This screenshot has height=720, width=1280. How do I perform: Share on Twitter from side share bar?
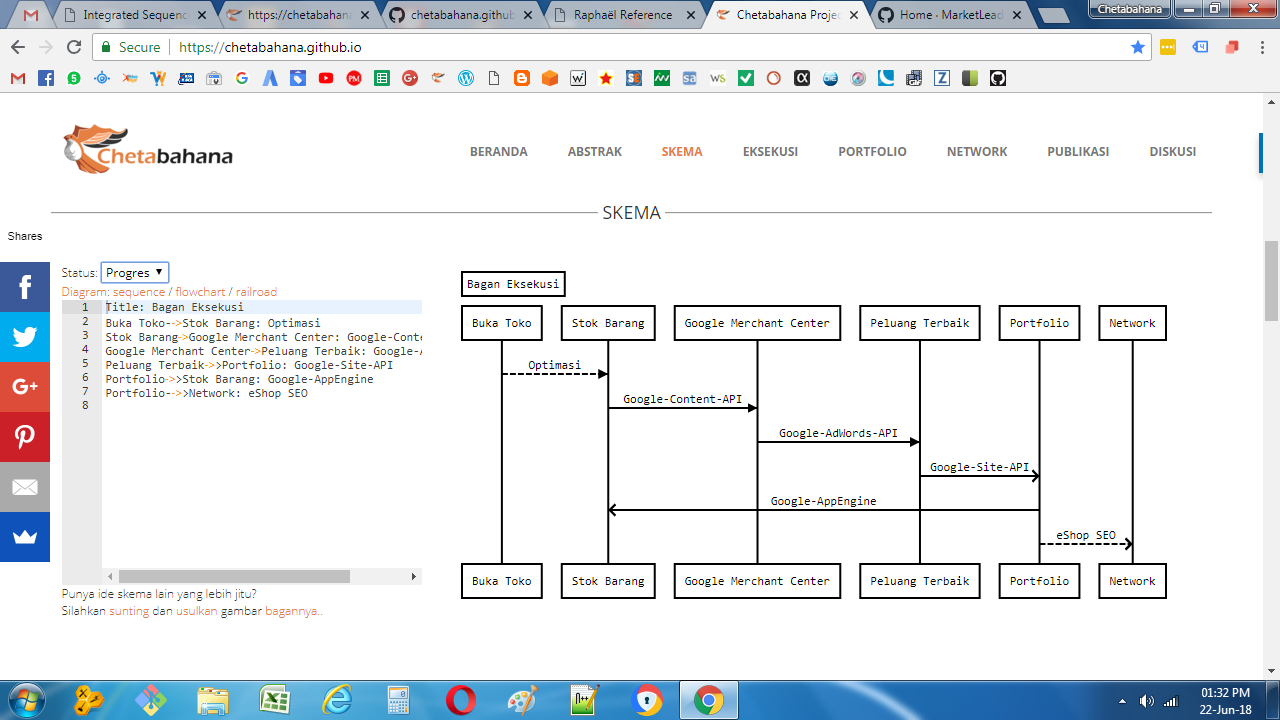point(25,337)
